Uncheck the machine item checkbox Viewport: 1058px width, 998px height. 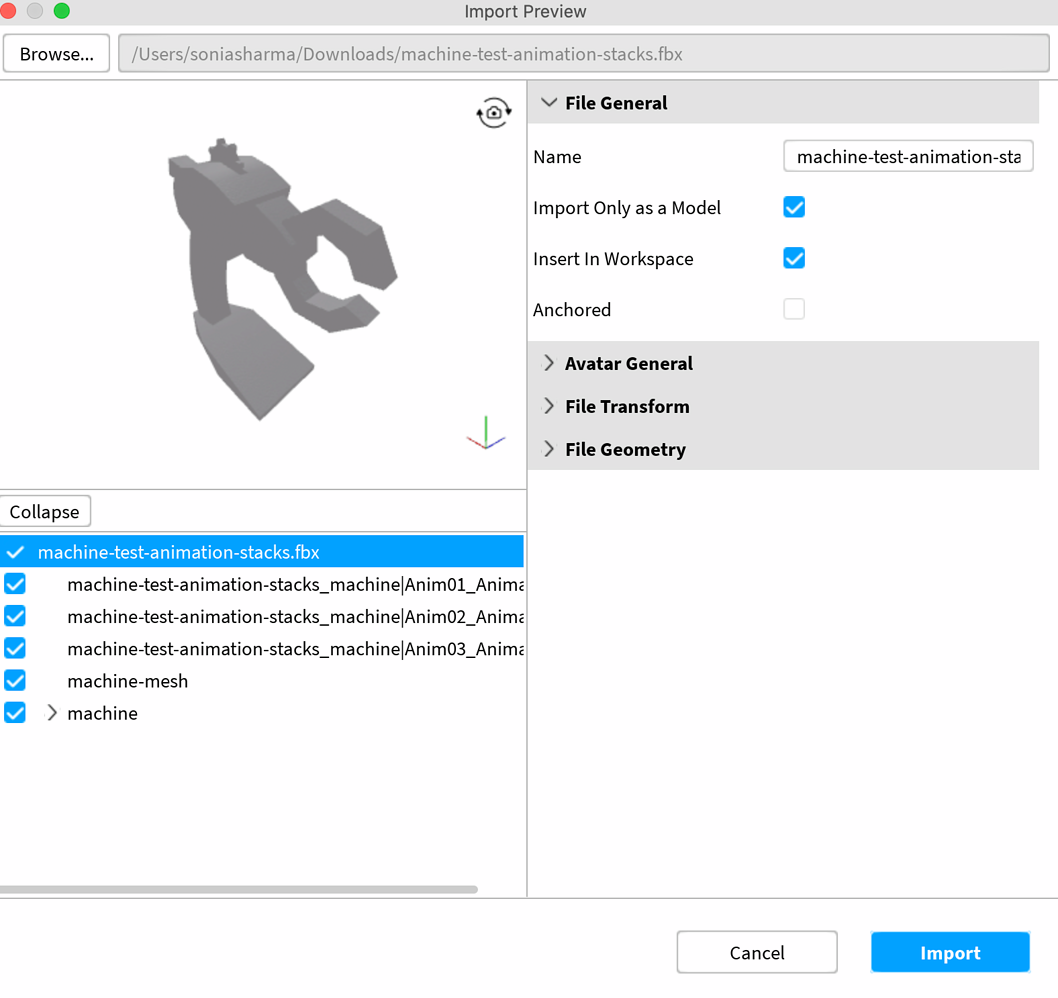click(15, 713)
